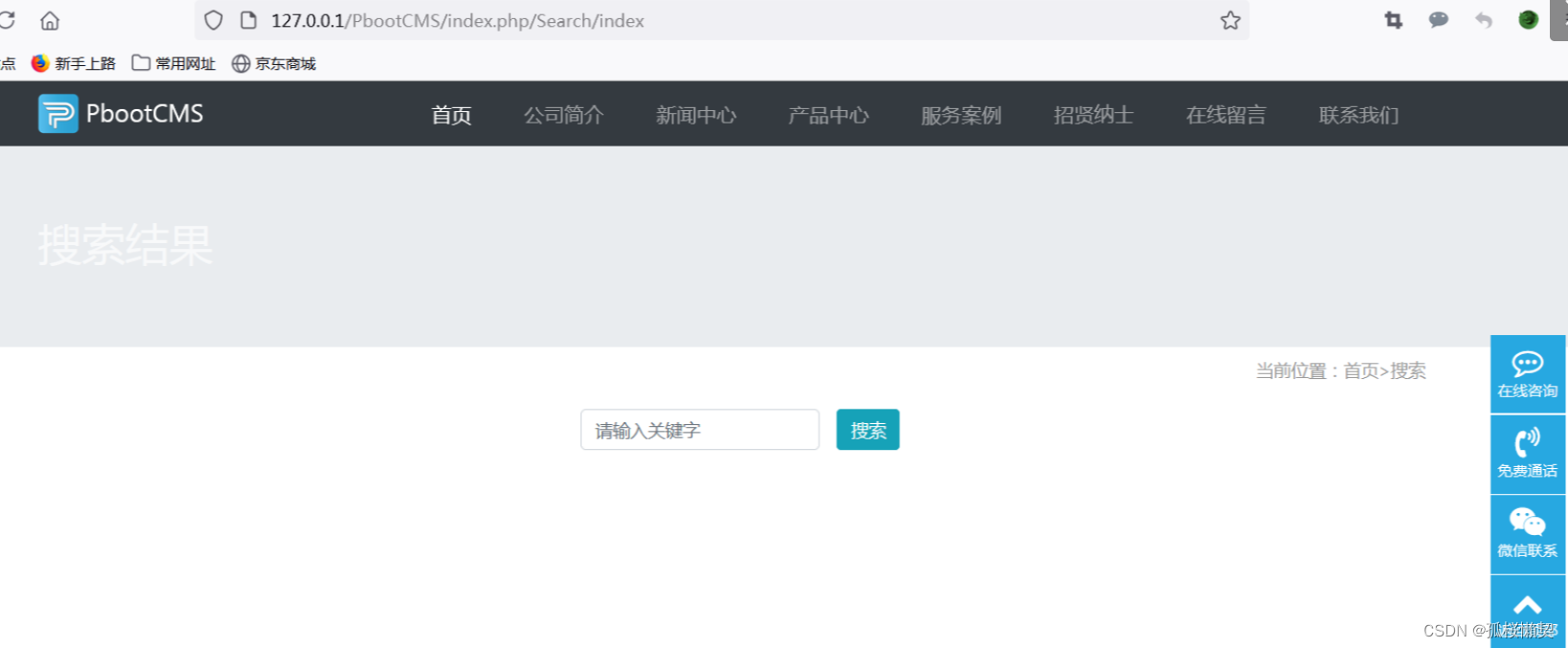Open the 常用网址 bookmarks folder
This screenshot has height=648, width=1568.
173,63
